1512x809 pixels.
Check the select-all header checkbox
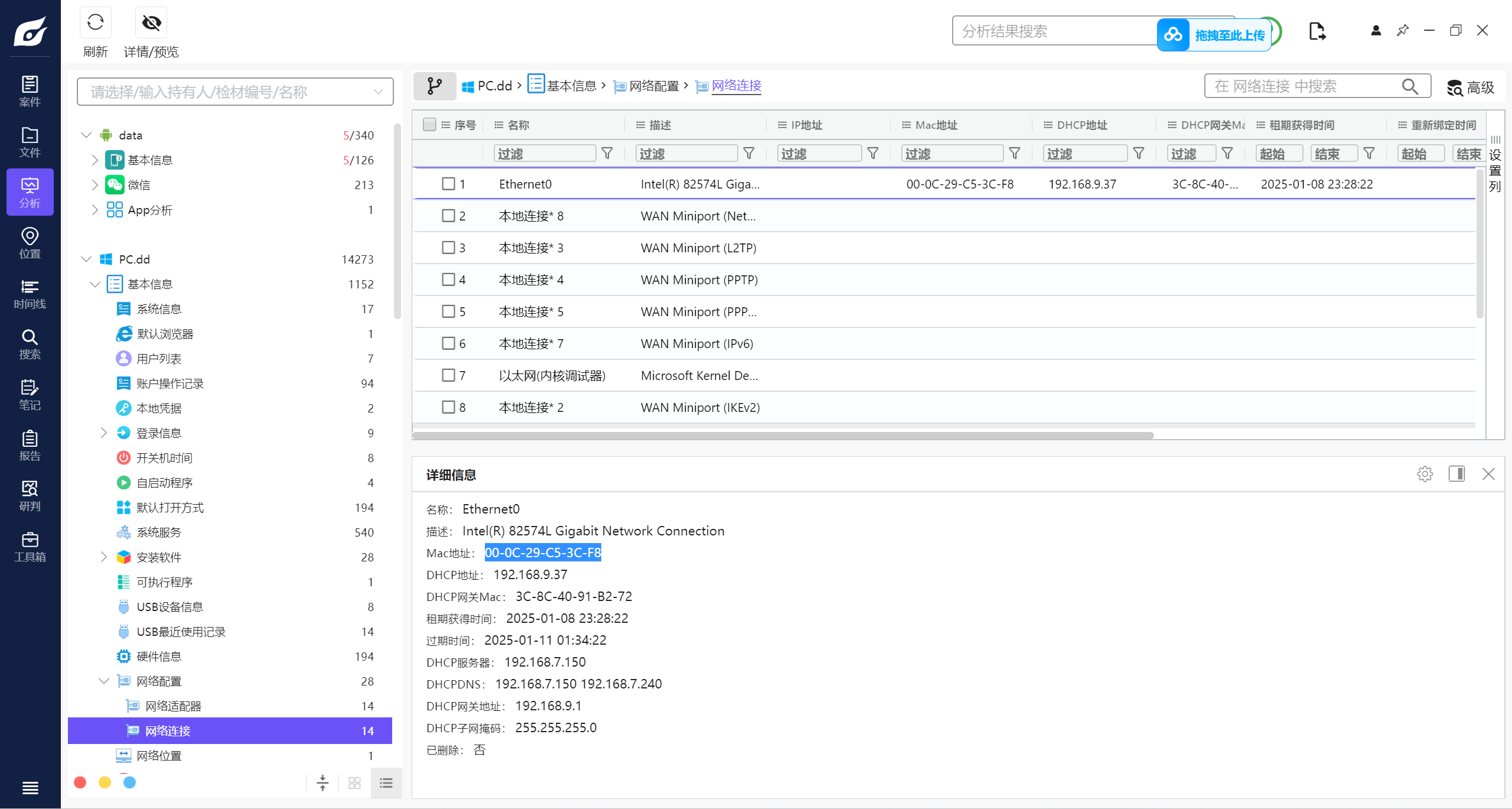pyautogui.click(x=429, y=125)
